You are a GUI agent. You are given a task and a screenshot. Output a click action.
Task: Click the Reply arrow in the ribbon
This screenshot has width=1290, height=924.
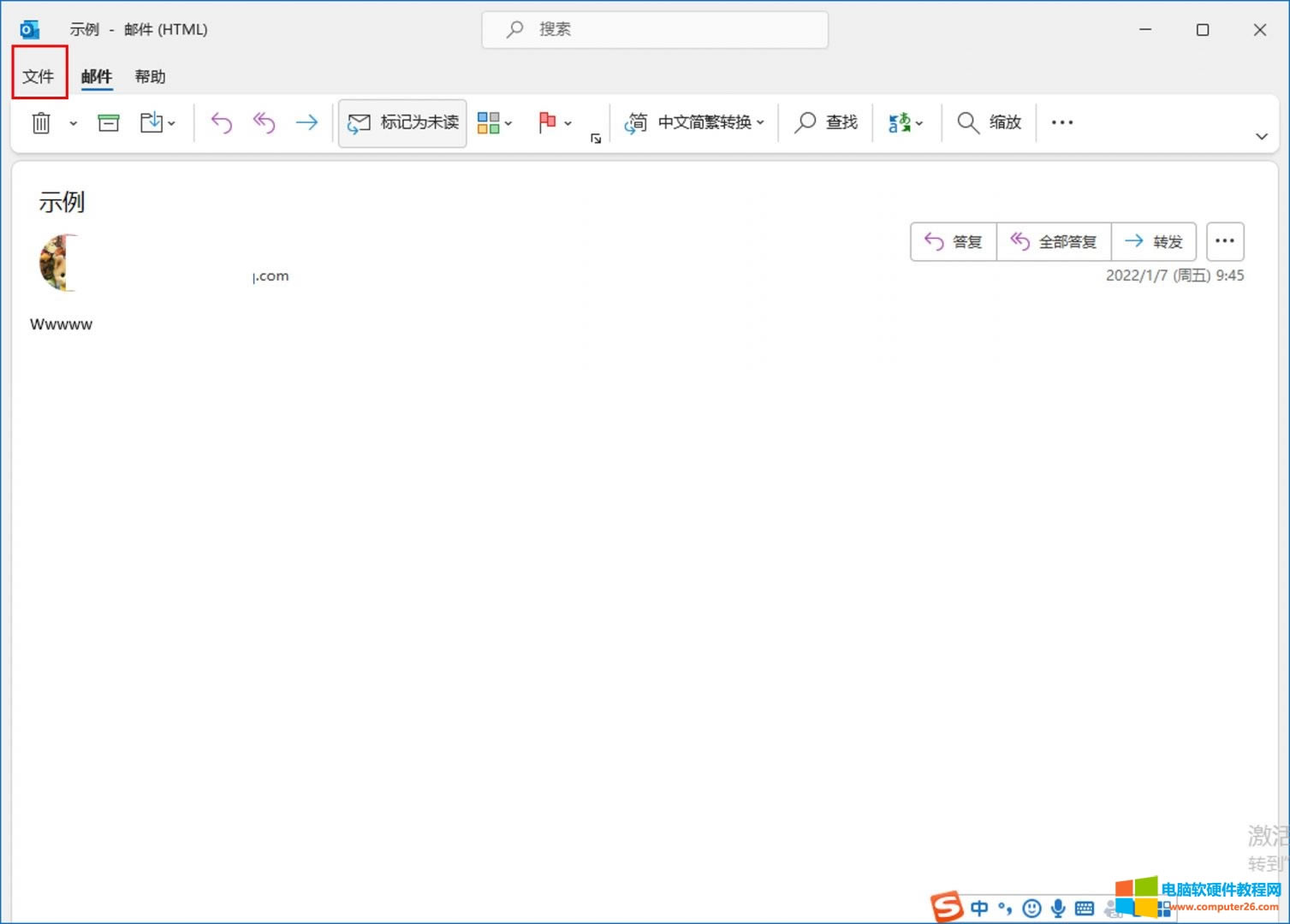[222, 123]
